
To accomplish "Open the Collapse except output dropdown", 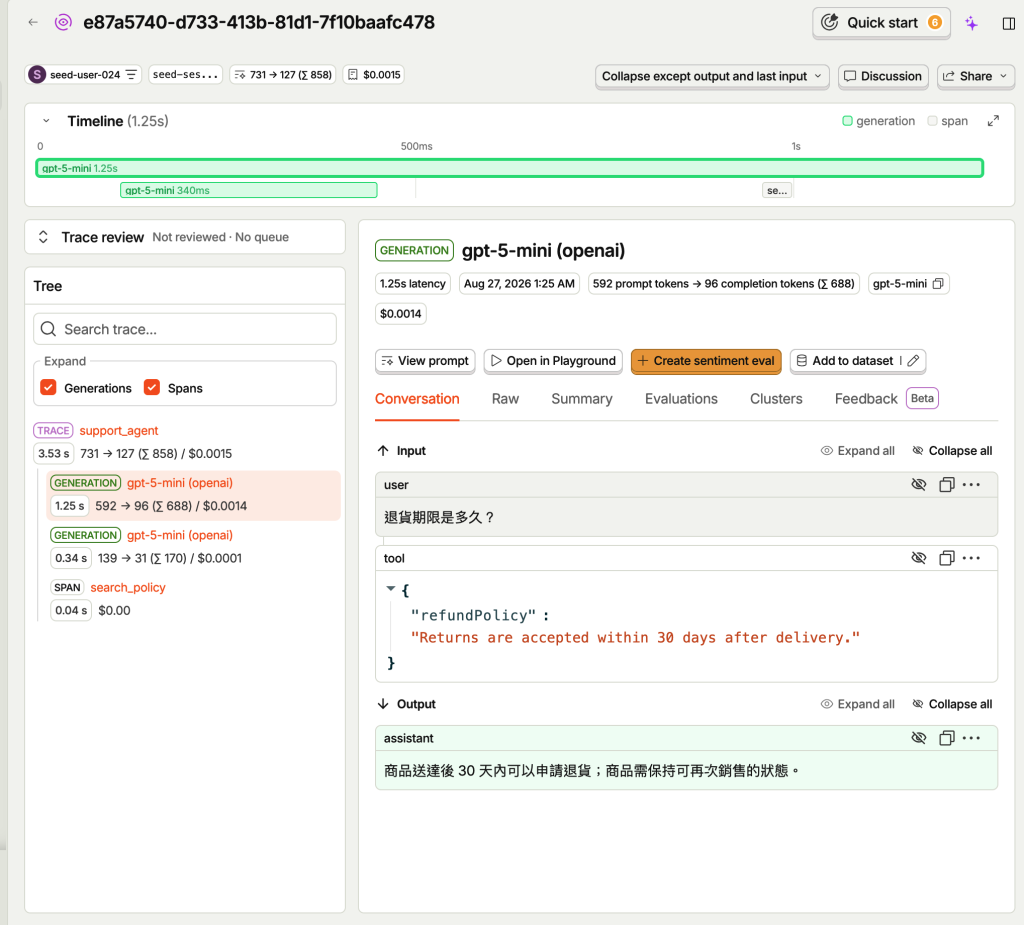I will [x=712, y=76].
